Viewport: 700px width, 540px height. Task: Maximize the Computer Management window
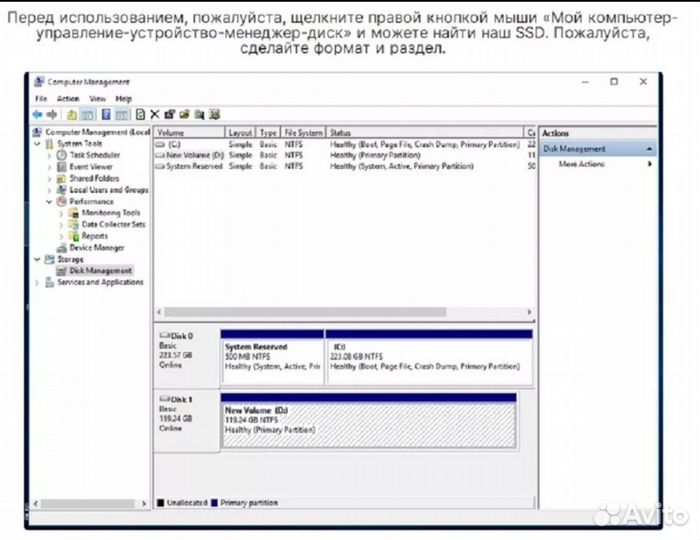pyautogui.click(x=614, y=82)
